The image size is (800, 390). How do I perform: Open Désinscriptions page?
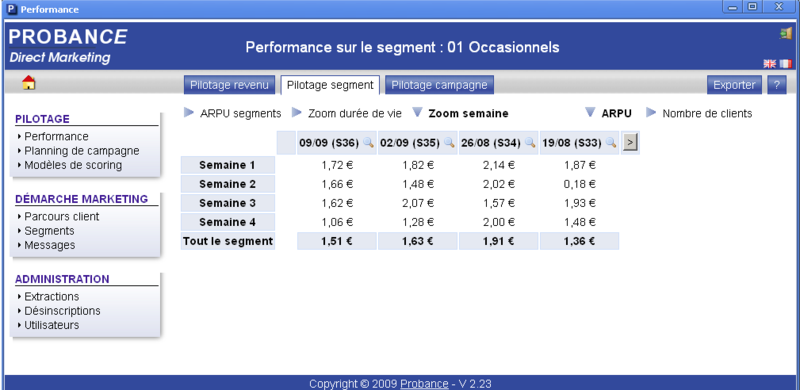(x=62, y=311)
